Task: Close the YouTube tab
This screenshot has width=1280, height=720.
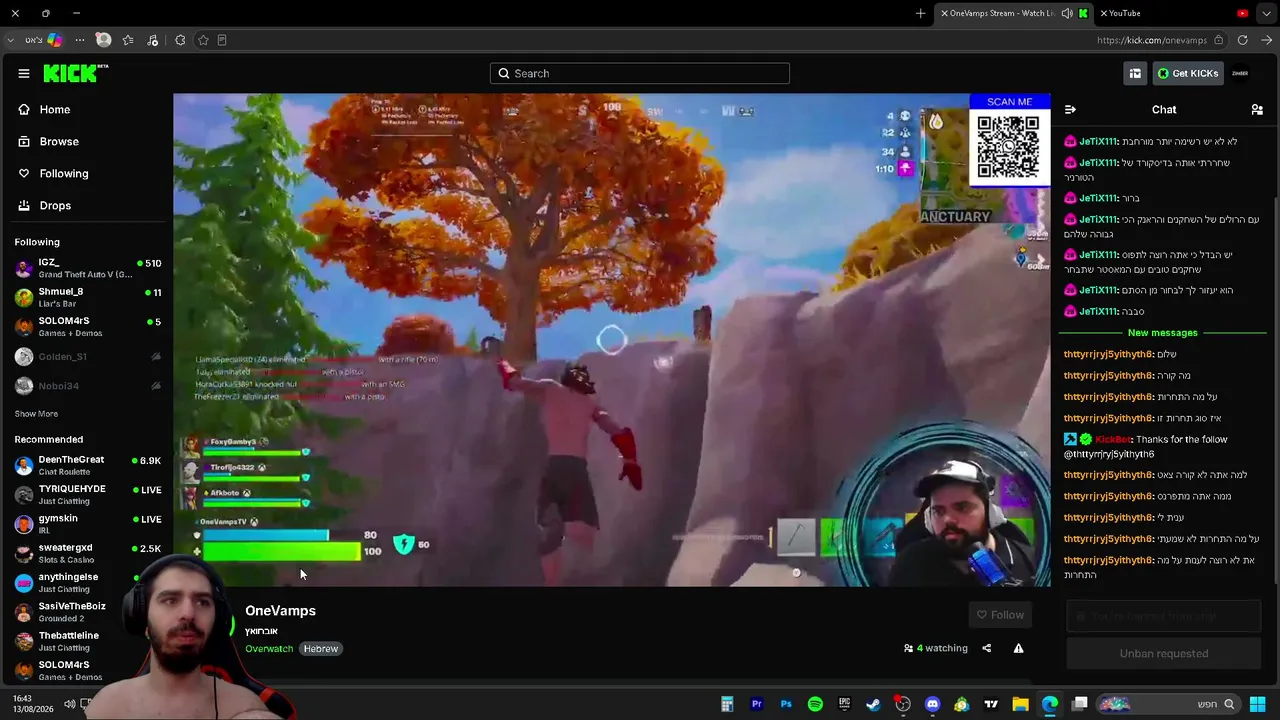Action: (x=1103, y=13)
